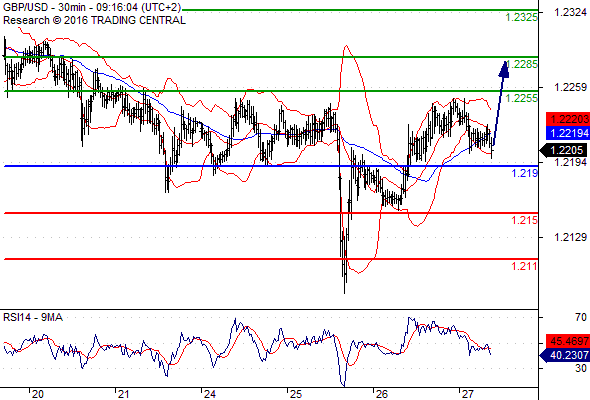Click the 1.2129 price axis value
This screenshot has width=590, height=400.
[x=570, y=237]
